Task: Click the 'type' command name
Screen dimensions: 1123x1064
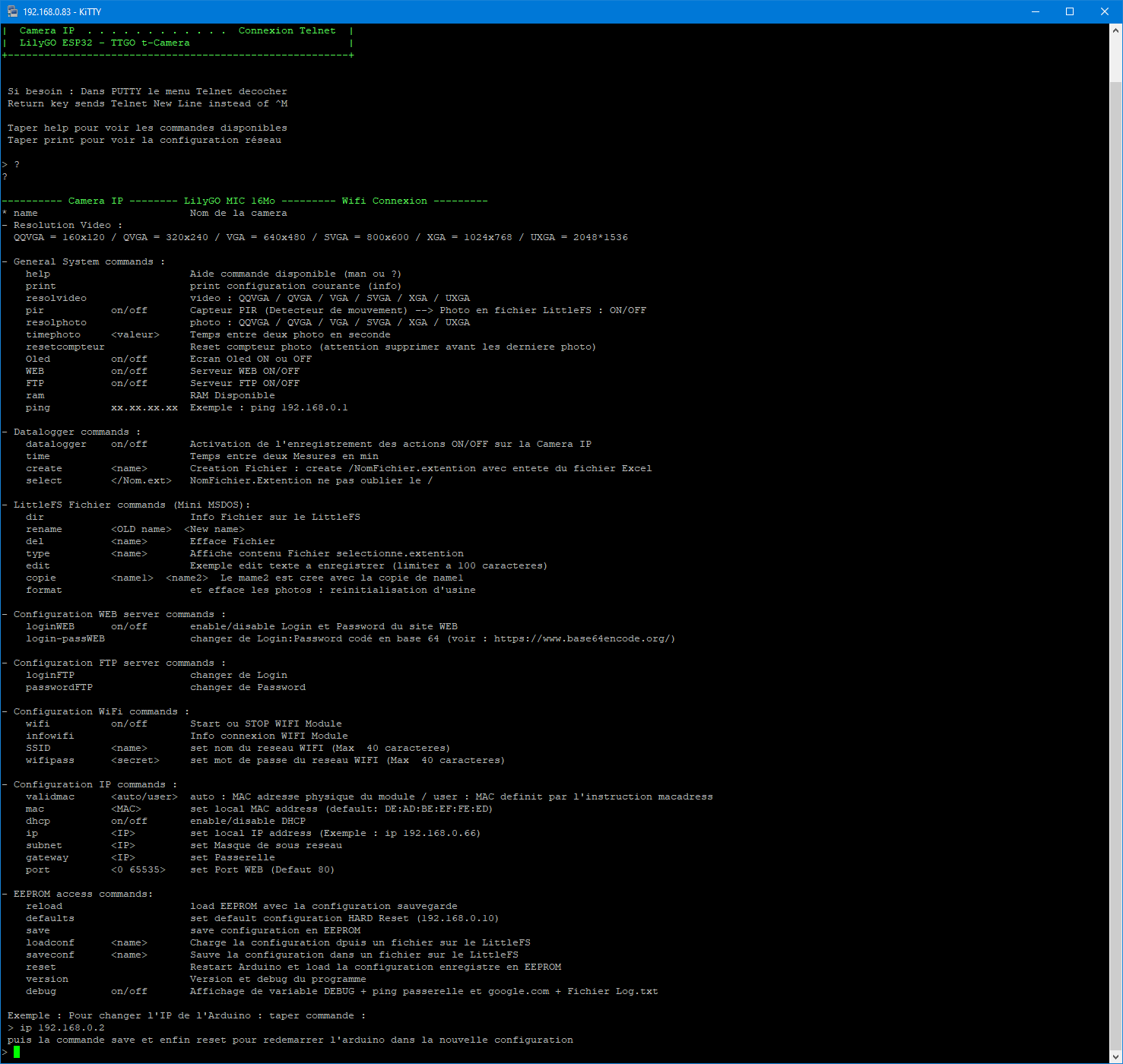Action: tap(38, 553)
